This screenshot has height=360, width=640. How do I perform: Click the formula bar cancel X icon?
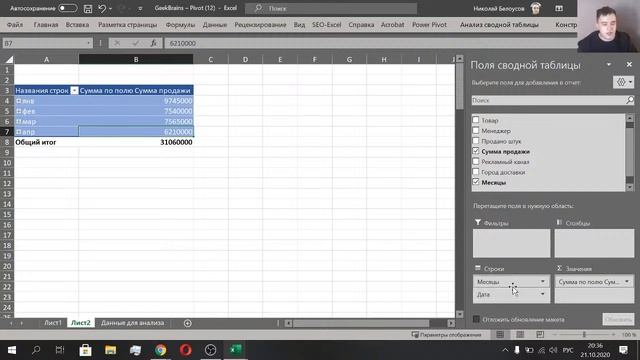117,43
